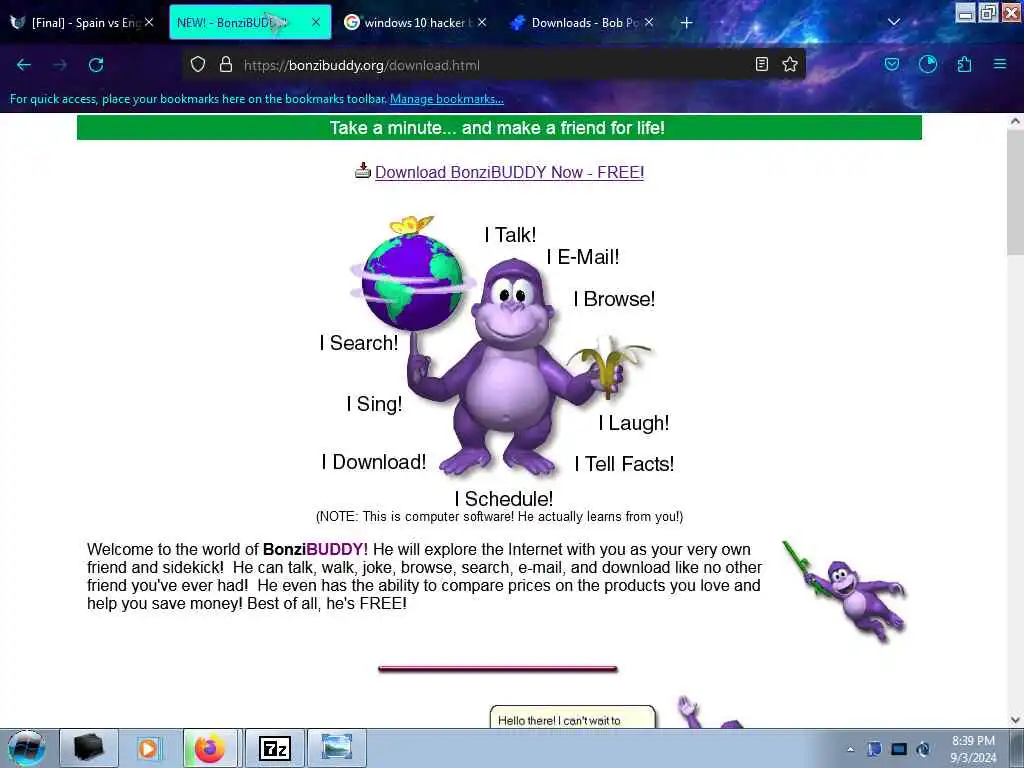Reload the current page

96,65
